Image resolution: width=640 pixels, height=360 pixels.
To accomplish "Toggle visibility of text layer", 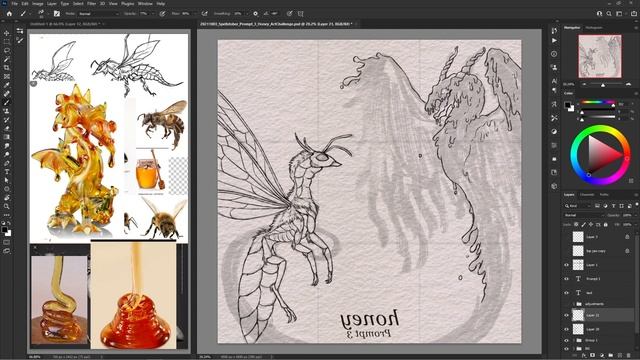I will click(567, 293).
